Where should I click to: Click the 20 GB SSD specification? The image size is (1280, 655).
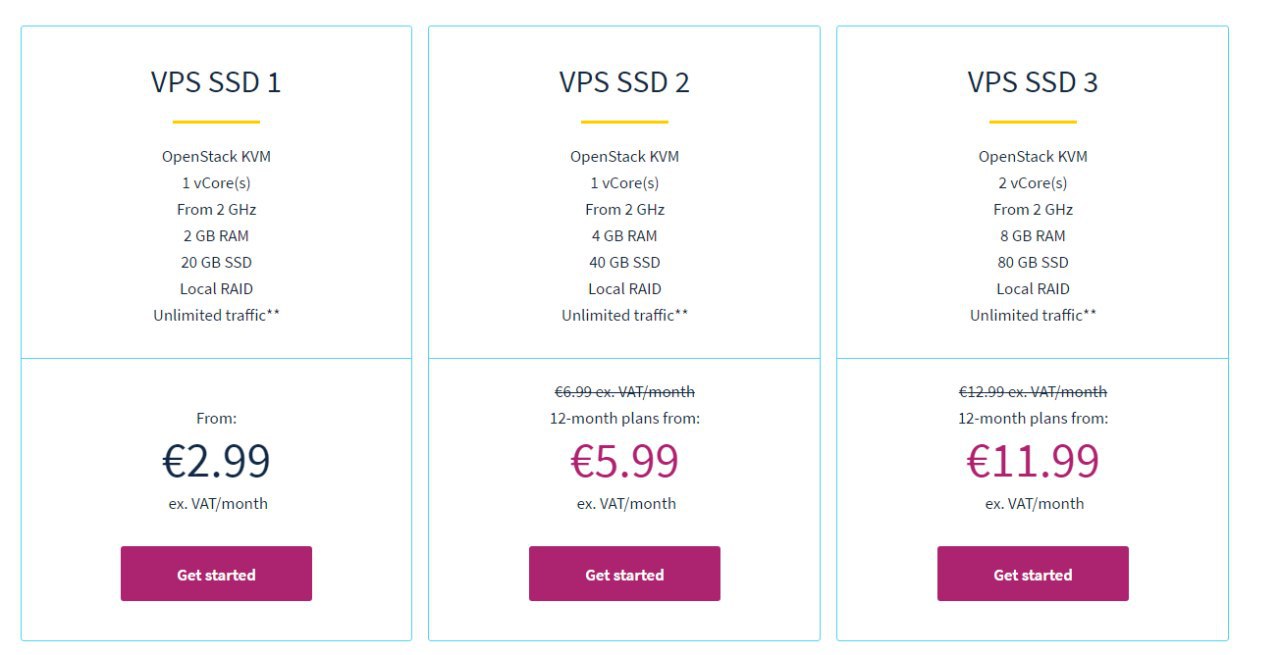(x=216, y=262)
